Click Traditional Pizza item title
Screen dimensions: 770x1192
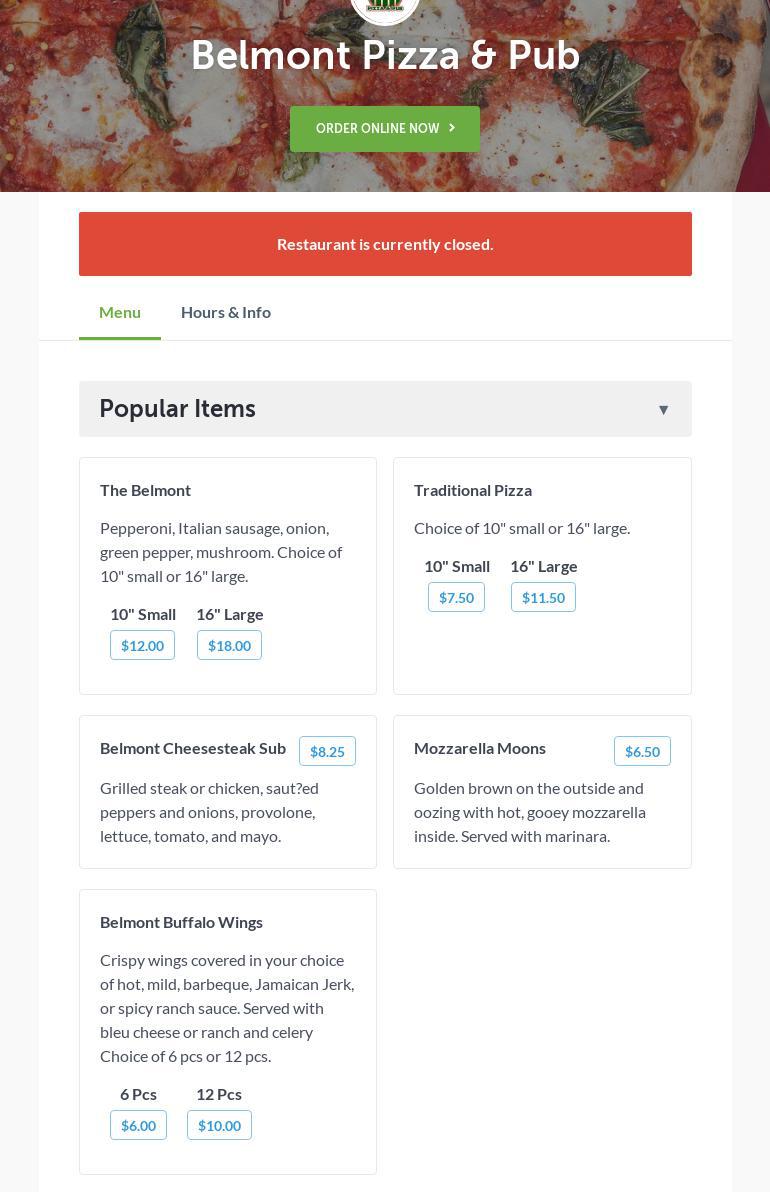click(473, 490)
